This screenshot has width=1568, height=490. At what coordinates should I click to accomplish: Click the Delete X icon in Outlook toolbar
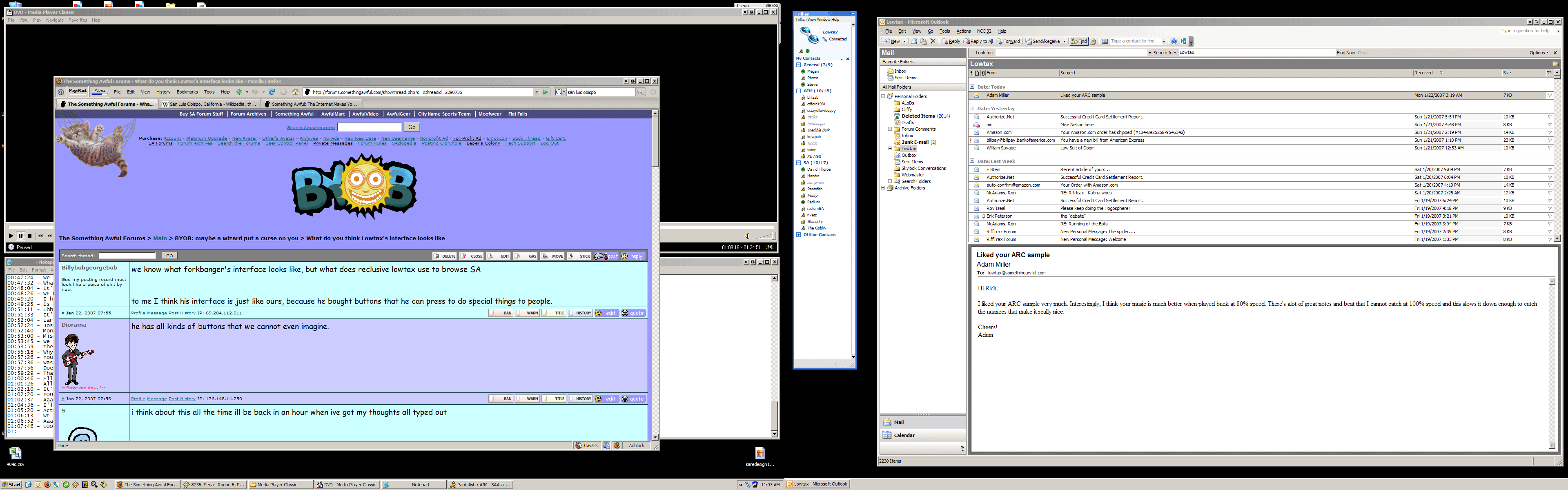tap(933, 41)
